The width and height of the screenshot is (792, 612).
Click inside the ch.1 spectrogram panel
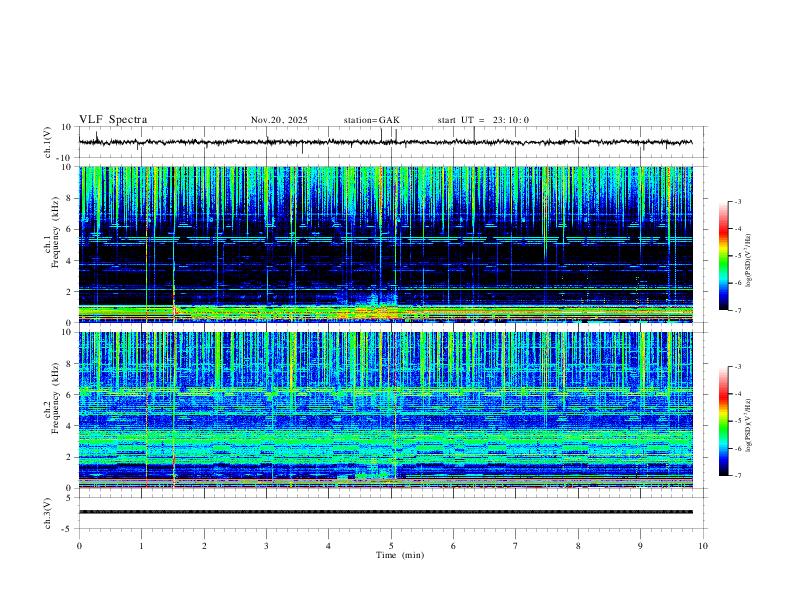385,244
